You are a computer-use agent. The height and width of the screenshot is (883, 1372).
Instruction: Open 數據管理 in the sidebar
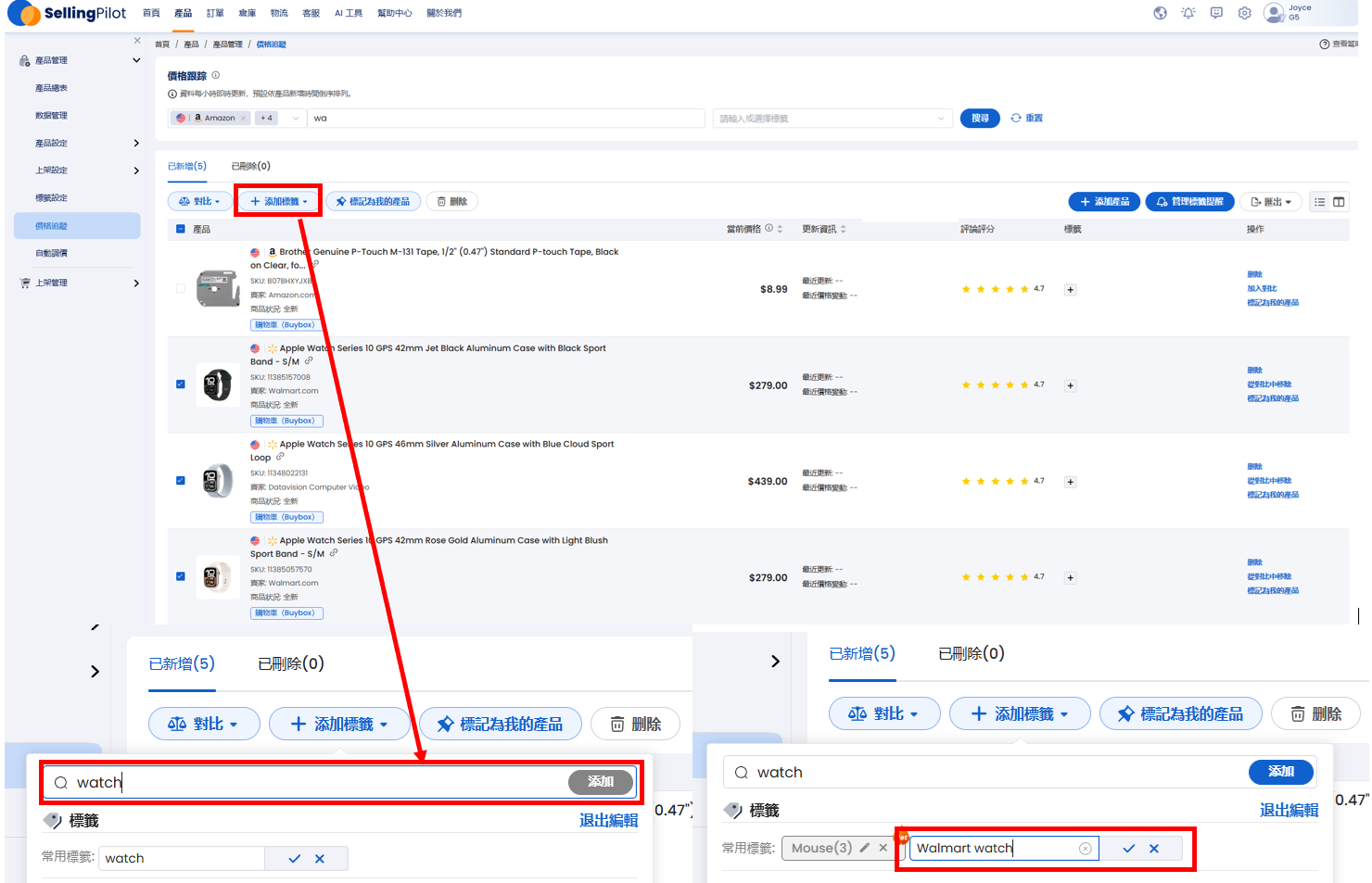point(51,116)
